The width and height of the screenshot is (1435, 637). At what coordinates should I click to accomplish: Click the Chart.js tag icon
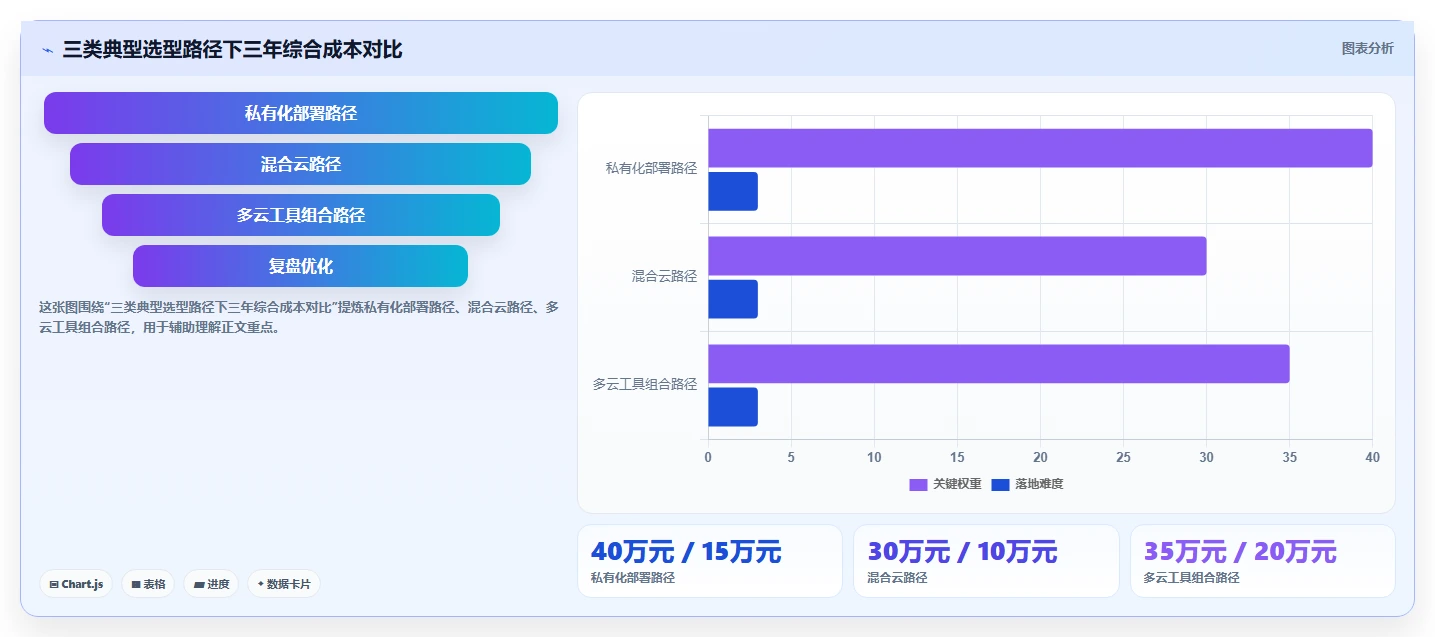(x=53, y=584)
